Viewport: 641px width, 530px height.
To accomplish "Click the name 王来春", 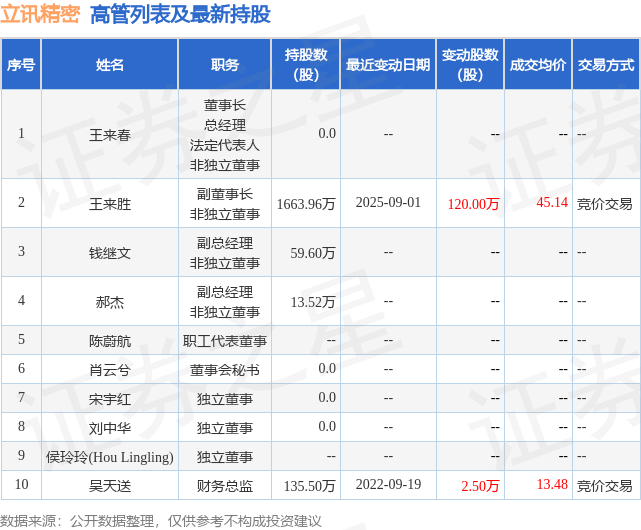I will point(110,135).
